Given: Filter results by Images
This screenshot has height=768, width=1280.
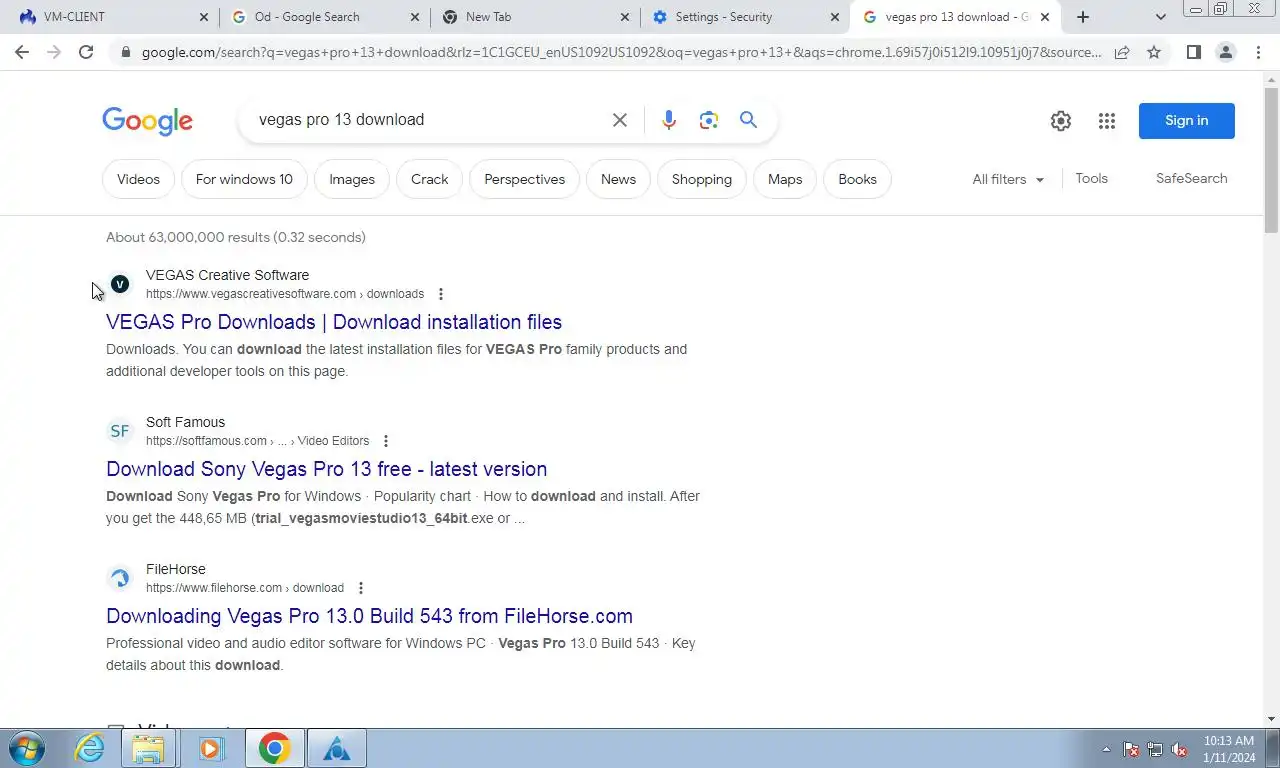Looking at the screenshot, I should tap(352, 179).
